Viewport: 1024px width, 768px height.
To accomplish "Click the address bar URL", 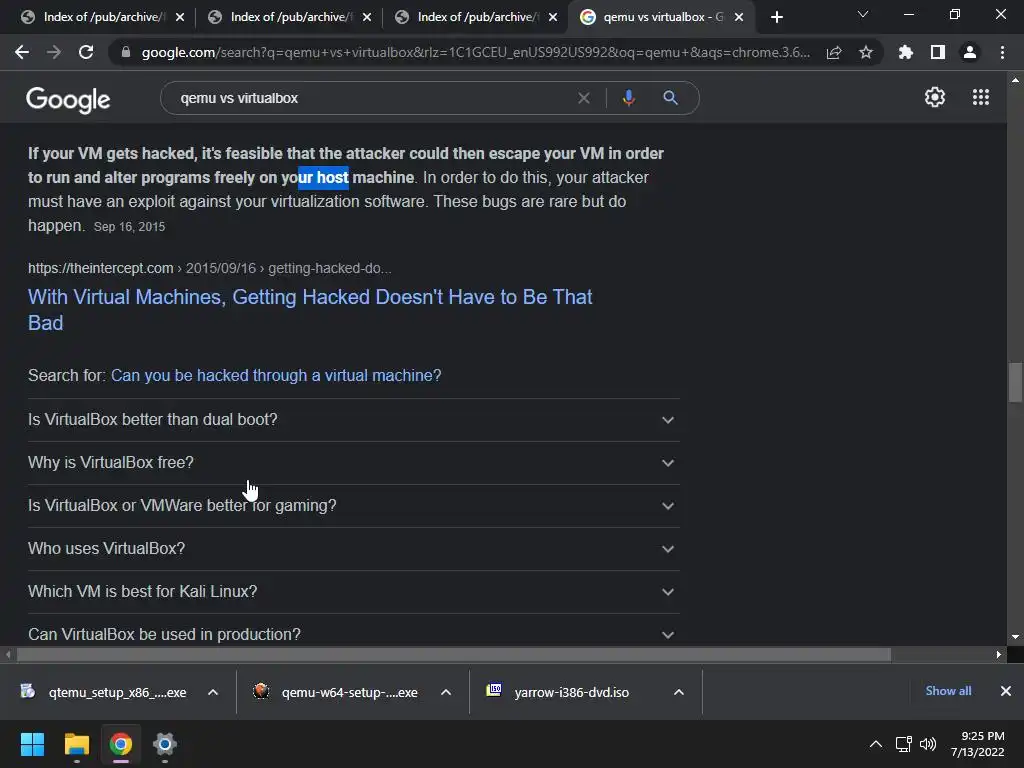I will [x=475, y=52].
